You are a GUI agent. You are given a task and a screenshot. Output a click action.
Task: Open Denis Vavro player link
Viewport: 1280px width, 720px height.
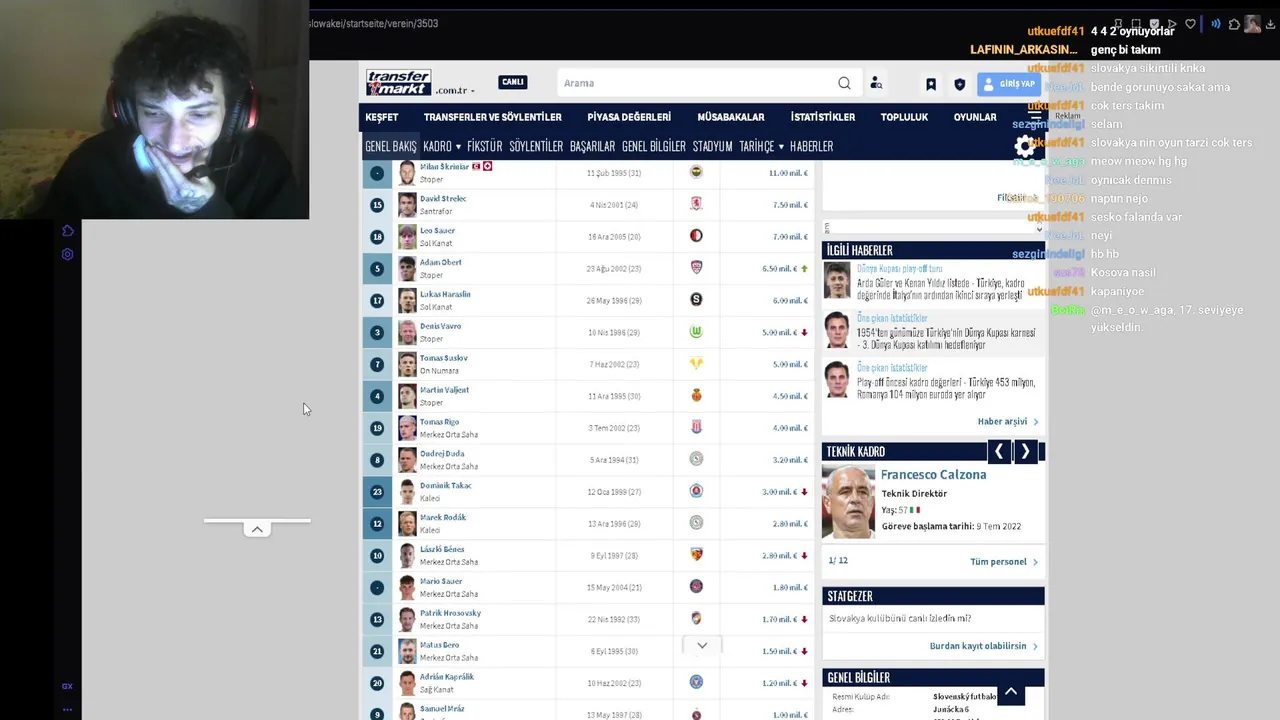[x=440, y=326]
